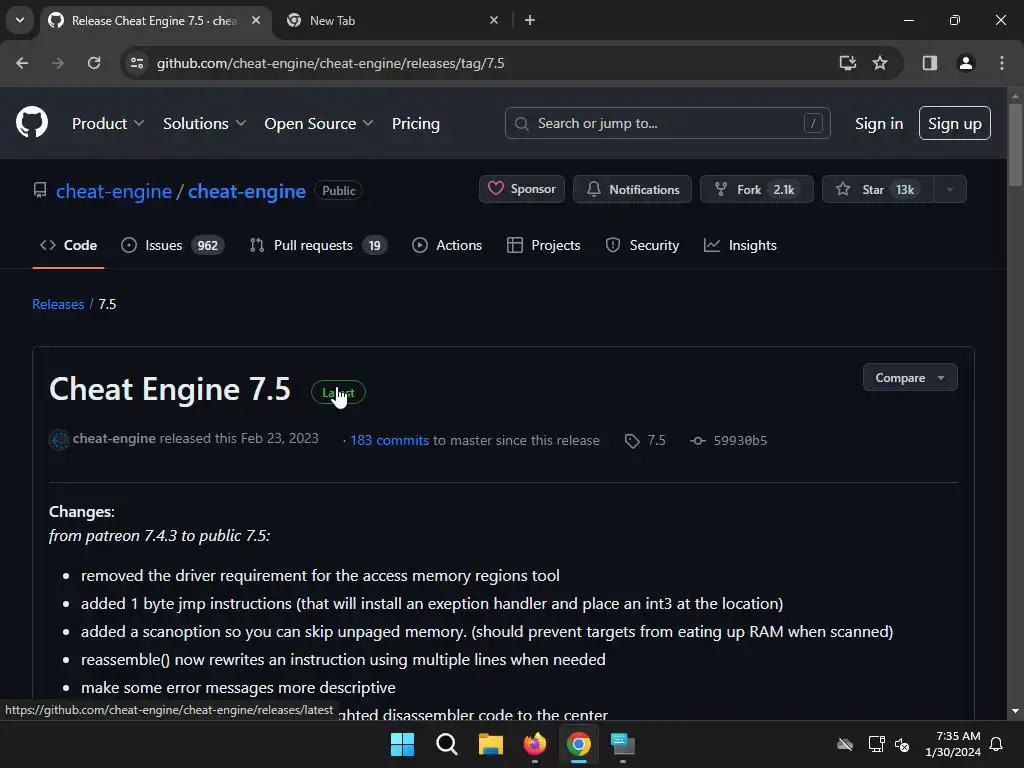Viewport: 1024px width, 768px height.
Task: Expand the Open Source menu
Action: pyautogui.click(x=319, y=123)
